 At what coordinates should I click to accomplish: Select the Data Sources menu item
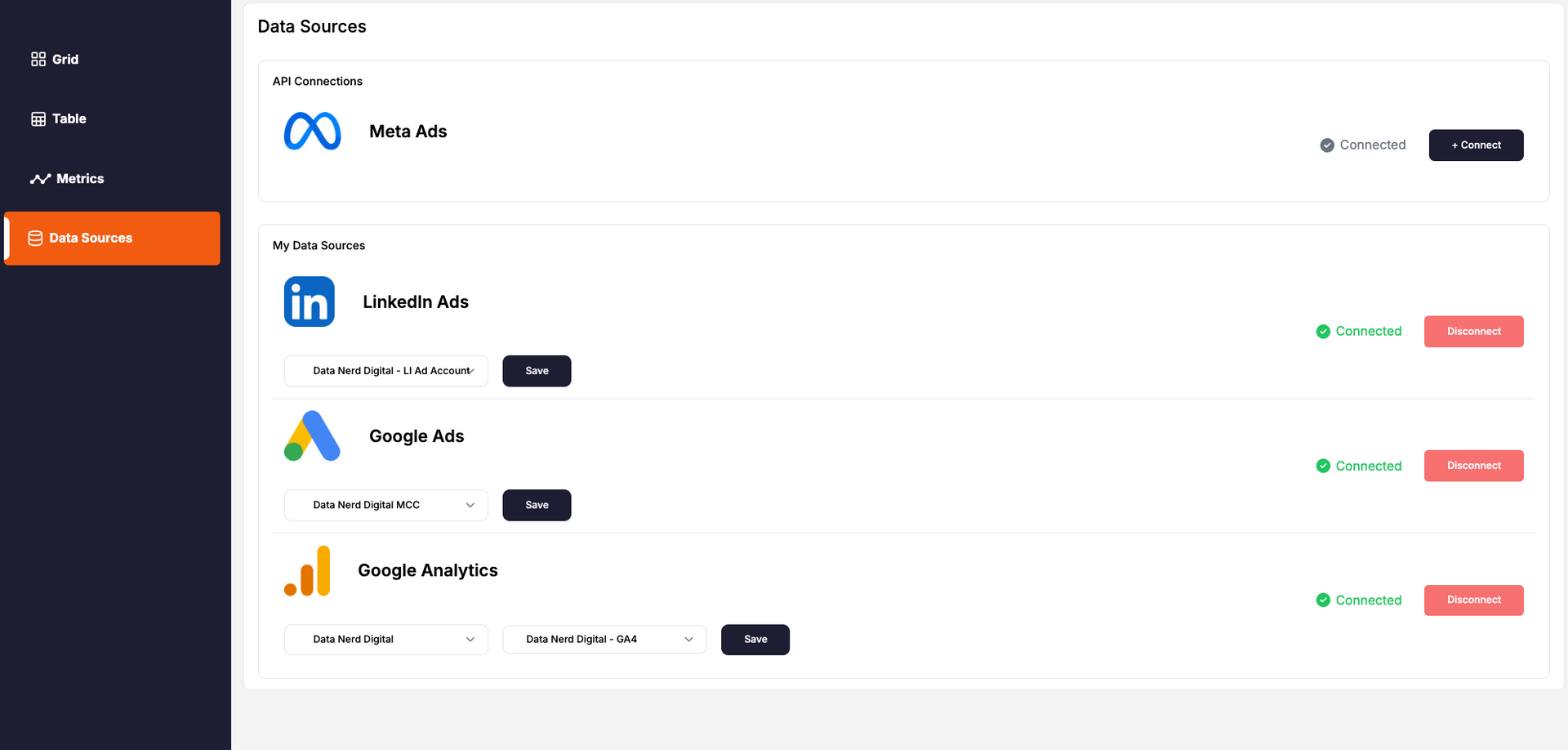(113, 239)
